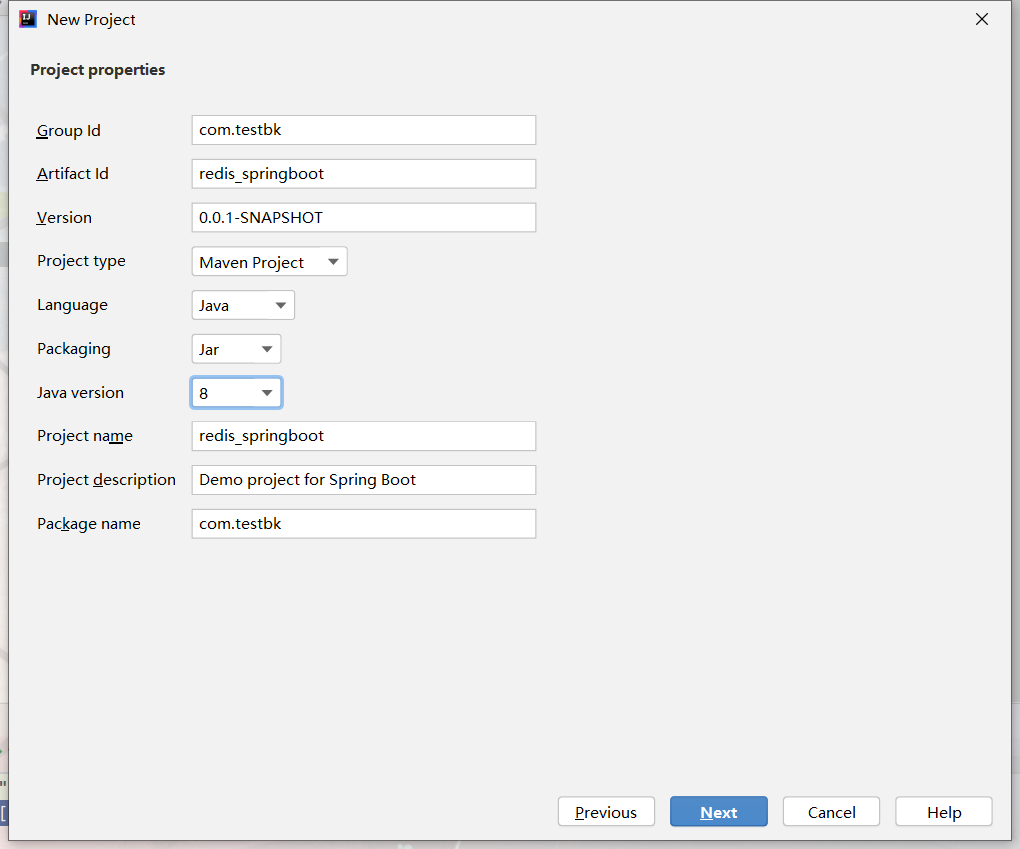
Task: Cancel the new project wizard
Action: [x=832, y=812]
